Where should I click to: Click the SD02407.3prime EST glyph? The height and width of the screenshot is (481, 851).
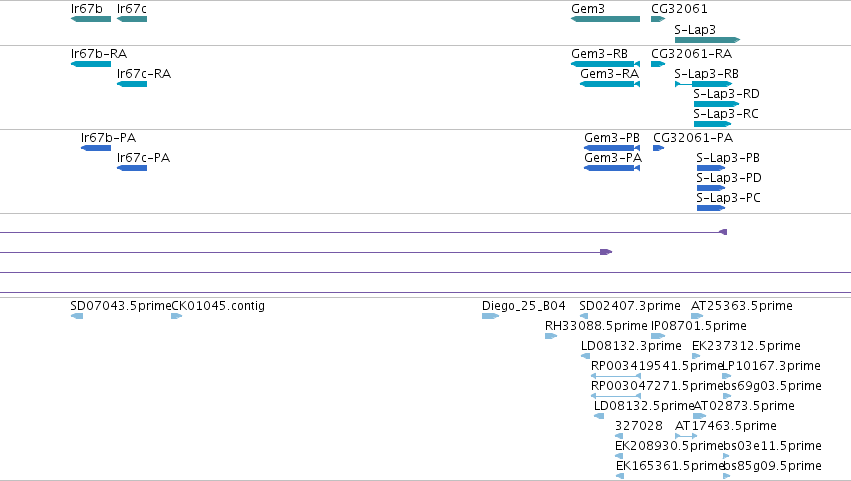(x=584, y=316)
